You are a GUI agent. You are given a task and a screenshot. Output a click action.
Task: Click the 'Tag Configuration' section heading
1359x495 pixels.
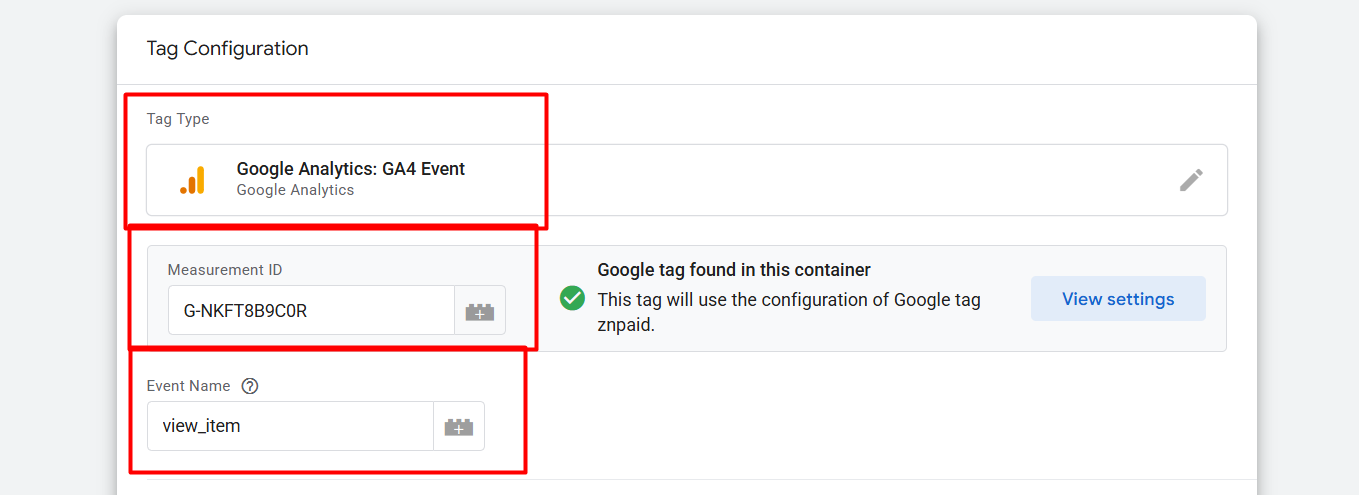(x=227, y=48)
